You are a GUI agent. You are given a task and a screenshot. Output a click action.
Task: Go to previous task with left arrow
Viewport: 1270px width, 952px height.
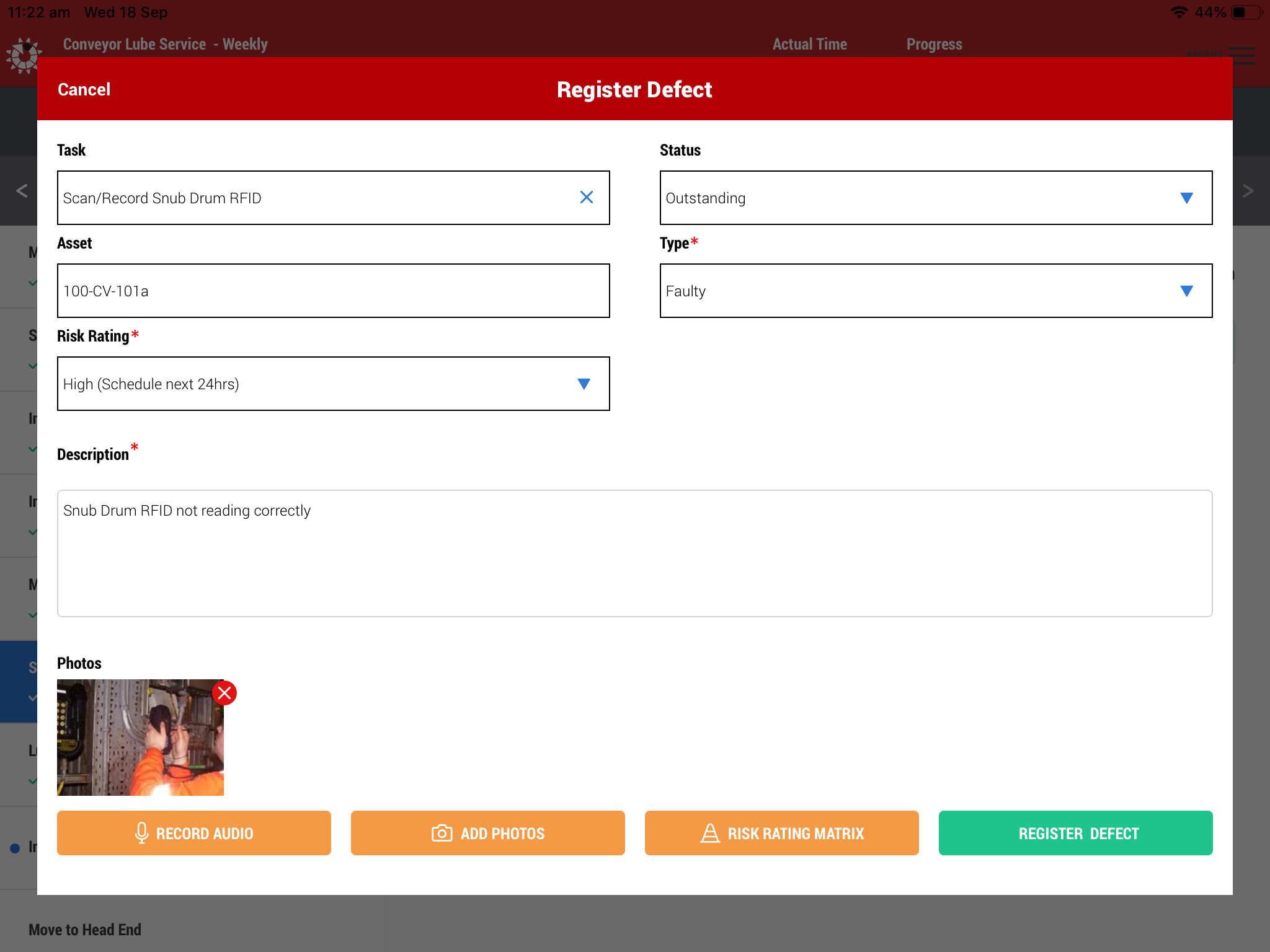point(22,190)
